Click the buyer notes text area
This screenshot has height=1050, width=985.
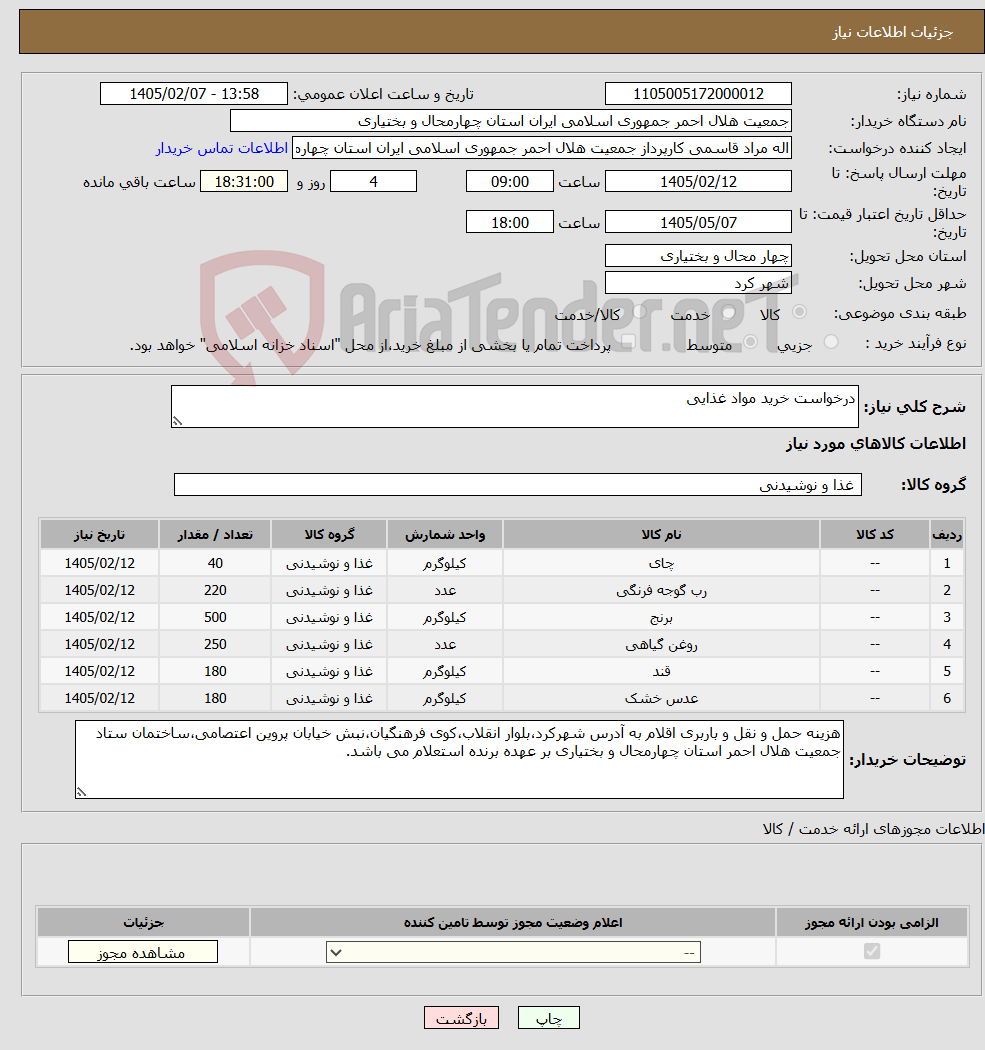tap(459, 759)
